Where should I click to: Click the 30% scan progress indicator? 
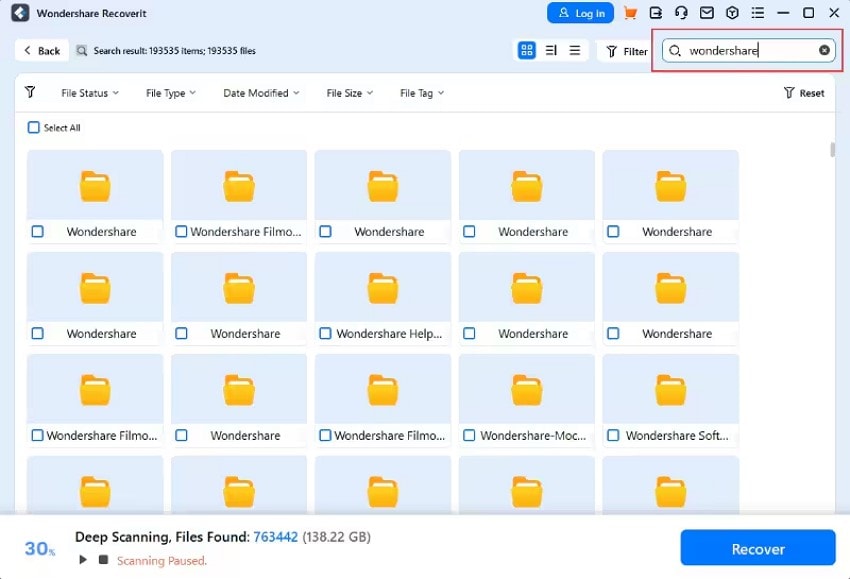(40, 549)
